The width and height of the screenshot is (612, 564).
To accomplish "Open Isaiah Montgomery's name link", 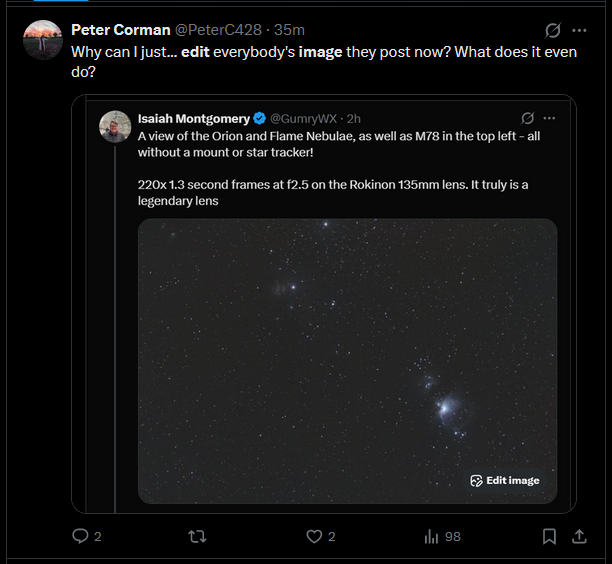I will tap(194, 118).
